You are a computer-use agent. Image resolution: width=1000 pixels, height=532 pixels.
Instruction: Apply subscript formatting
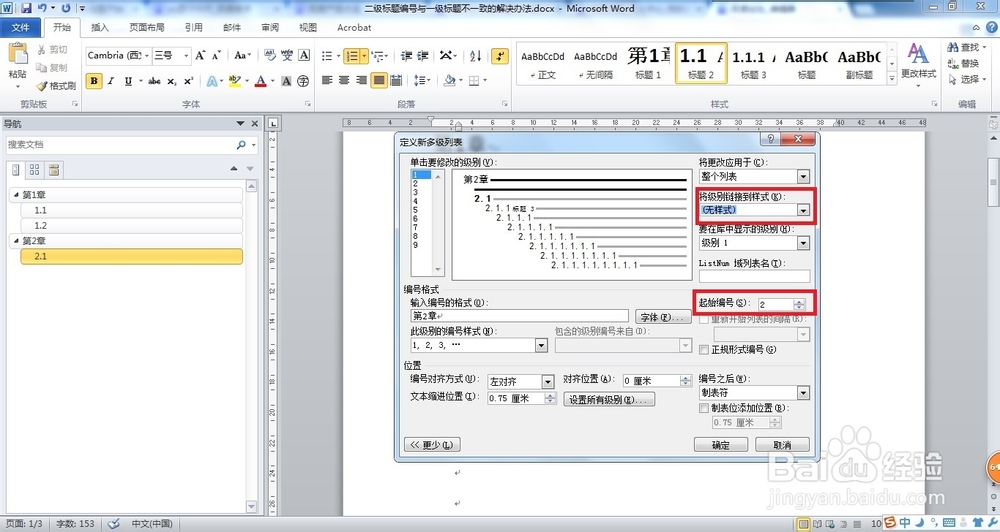tap(172, 81)
